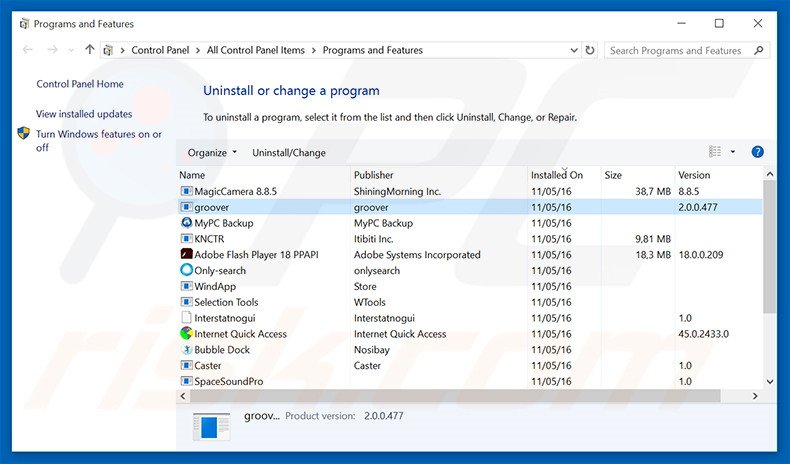Click the WindApp program icon
This screenshot has width=790, height=464.
click(186, 286)
